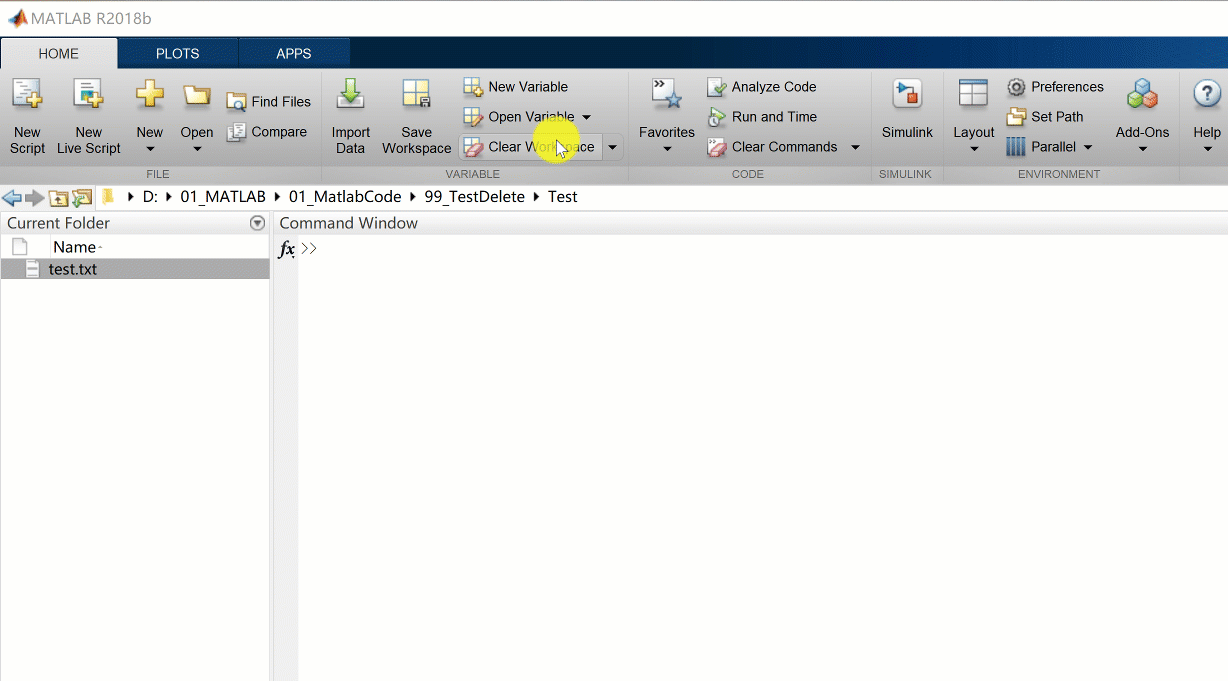
Task: Switch to the HOME tab
Action: pos(59,54)
